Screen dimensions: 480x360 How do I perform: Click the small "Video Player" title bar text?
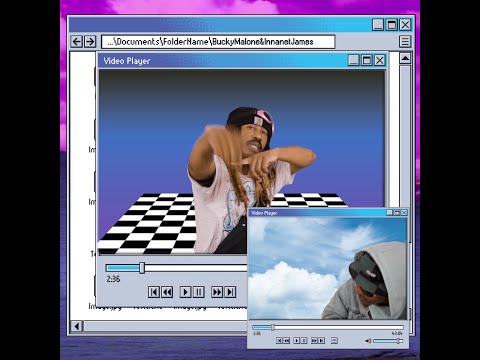(264, 213)
